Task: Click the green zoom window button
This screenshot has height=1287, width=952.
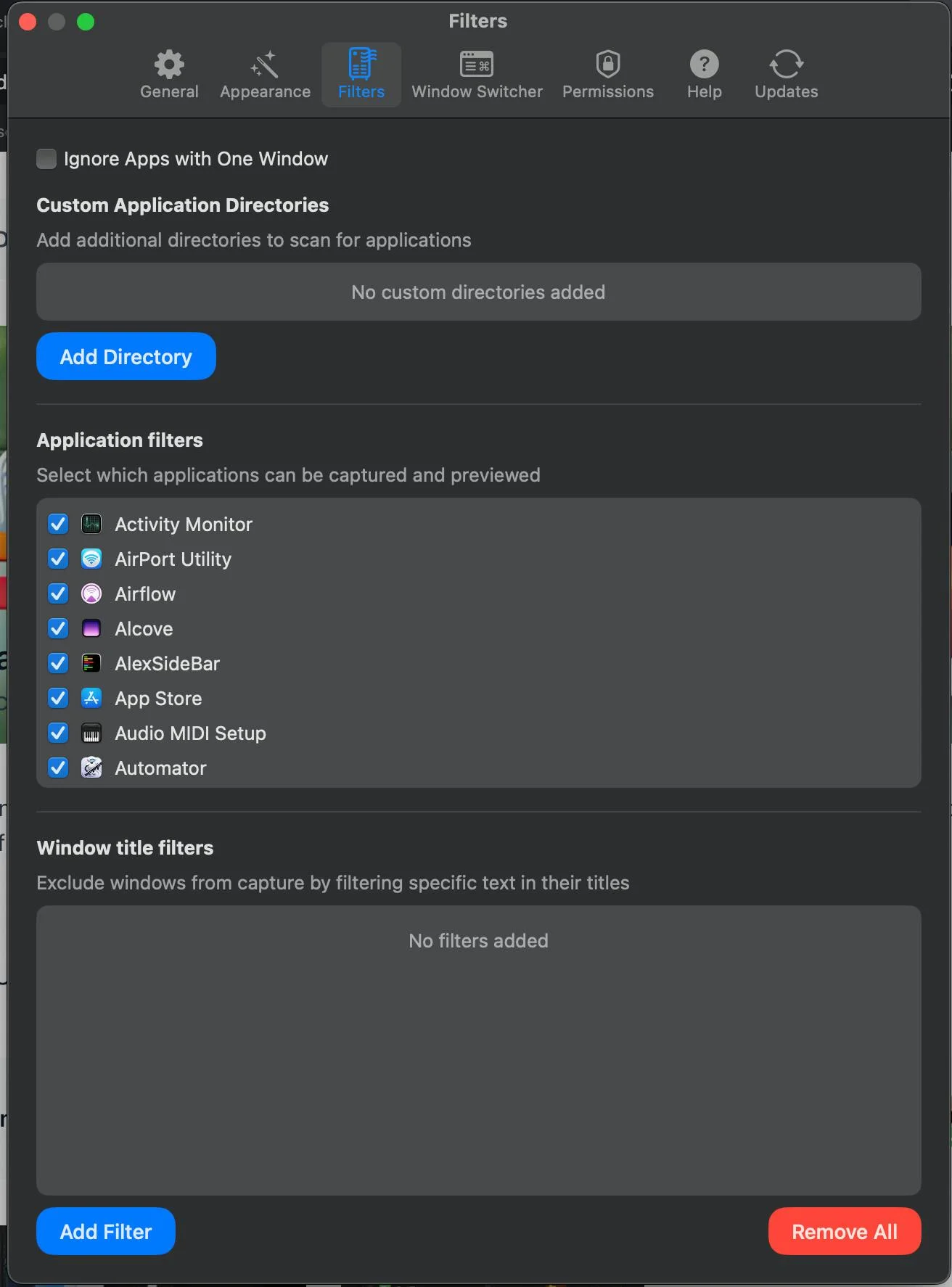Action: click(x=86, y=22)
